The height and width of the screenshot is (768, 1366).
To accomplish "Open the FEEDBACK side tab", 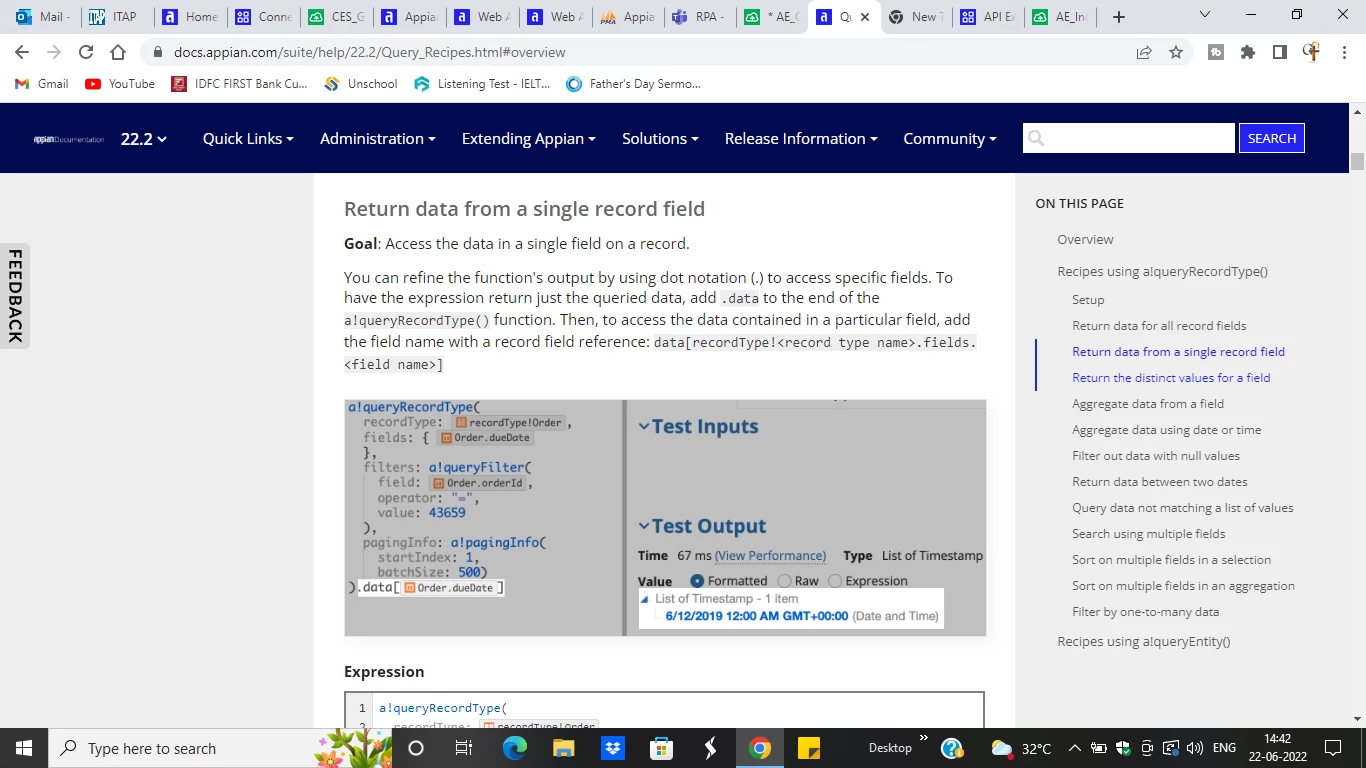I will tap(15, 296).
